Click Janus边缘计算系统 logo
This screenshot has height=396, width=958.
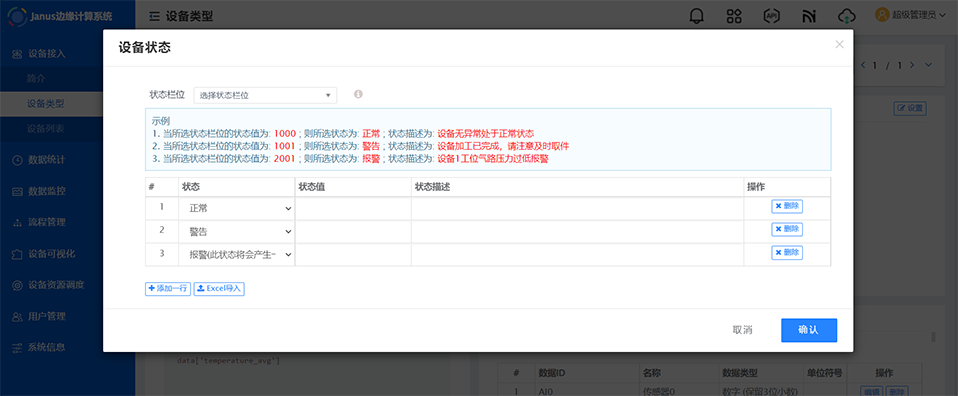pyautogui.click(x=60, y=16)
